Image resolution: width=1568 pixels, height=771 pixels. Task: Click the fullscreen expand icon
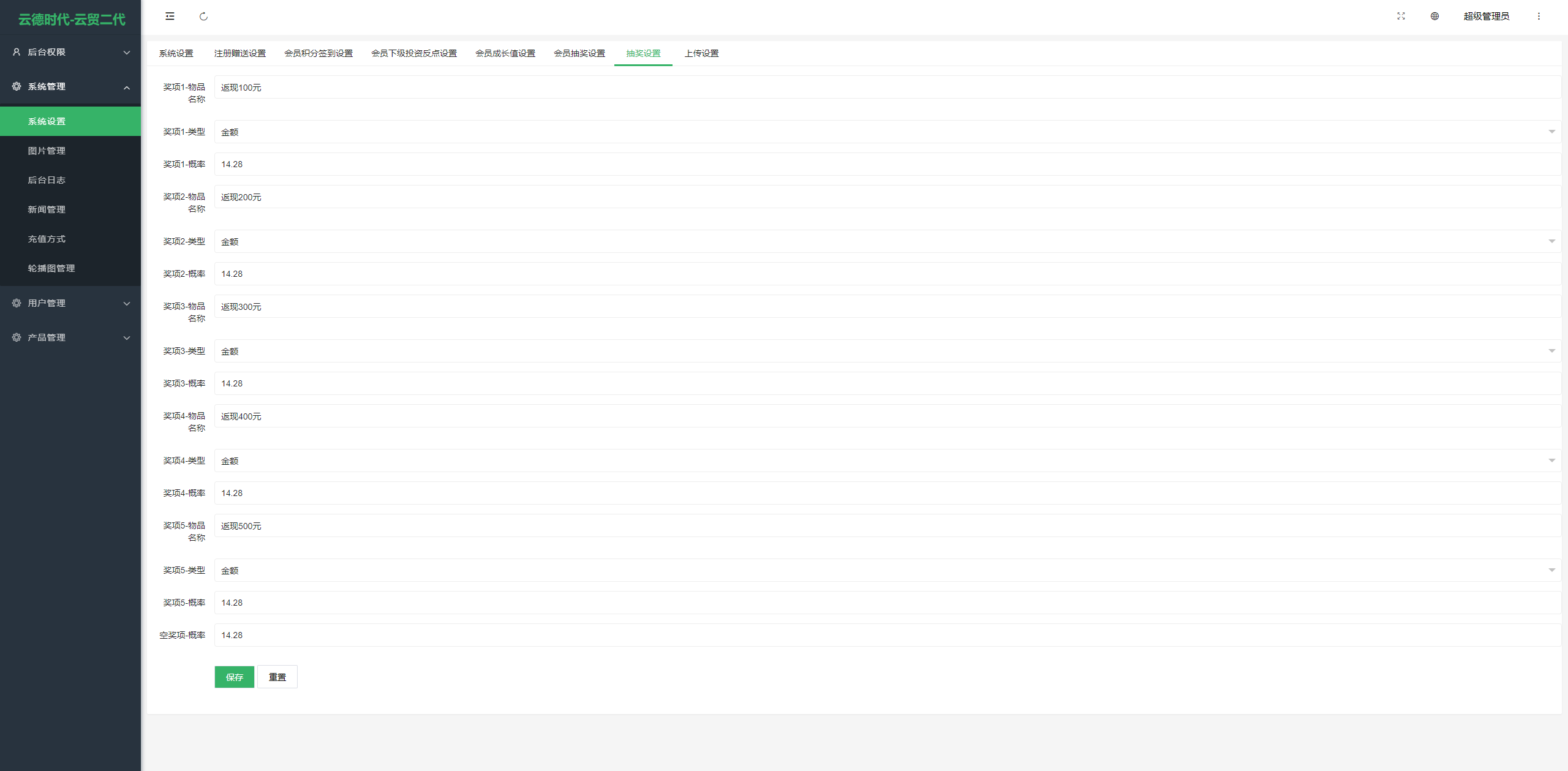click(1399, 16)
